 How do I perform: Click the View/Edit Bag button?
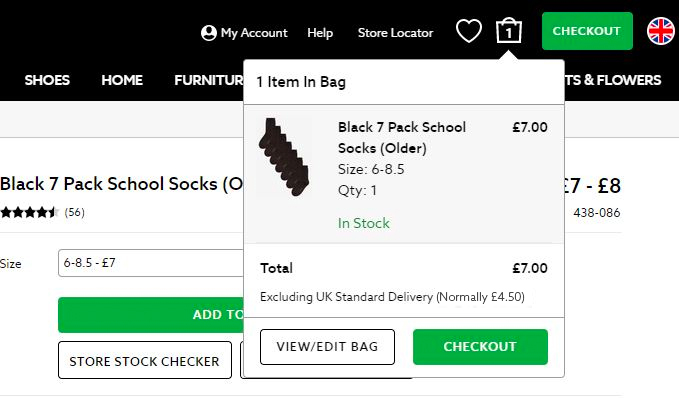pos(327,347)
